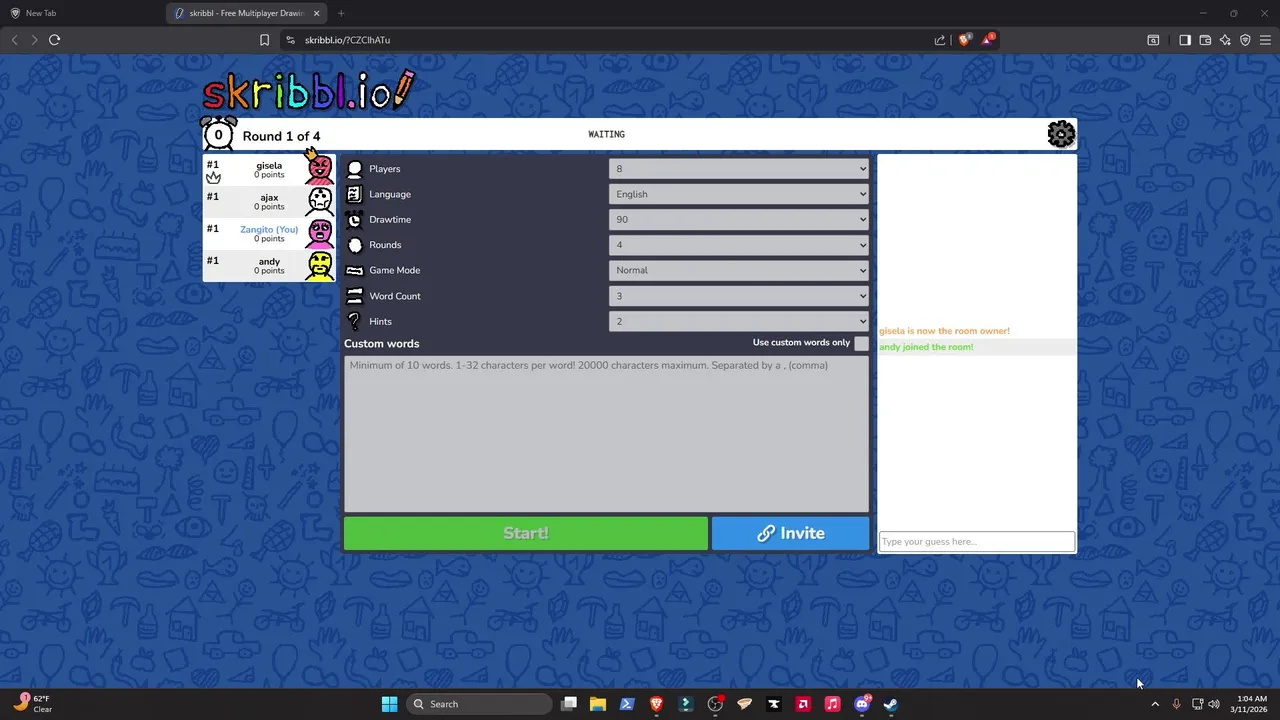Open the Rounds dropdown showing 4
Viewport: 1280px width, 720px height.
[739, 245]
